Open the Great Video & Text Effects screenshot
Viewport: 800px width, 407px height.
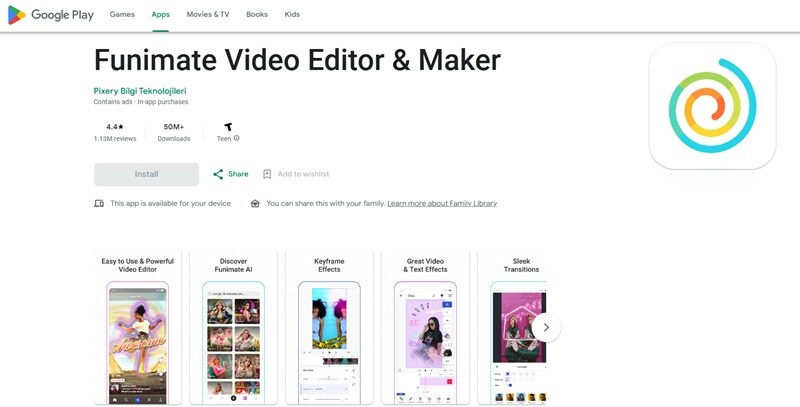pyautogui.click(x=425, y=327)
